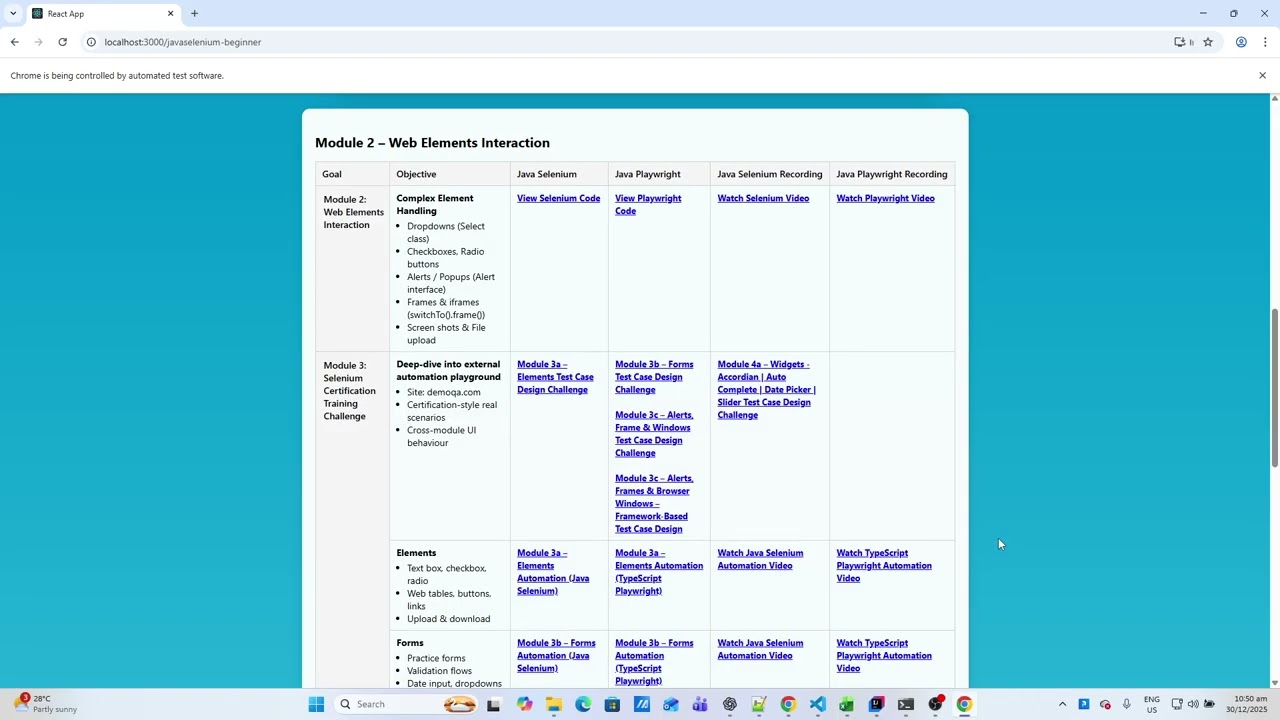The image size is (1280, 720).
Task: Open the Terminal from the taskbar
Action: 906,704
